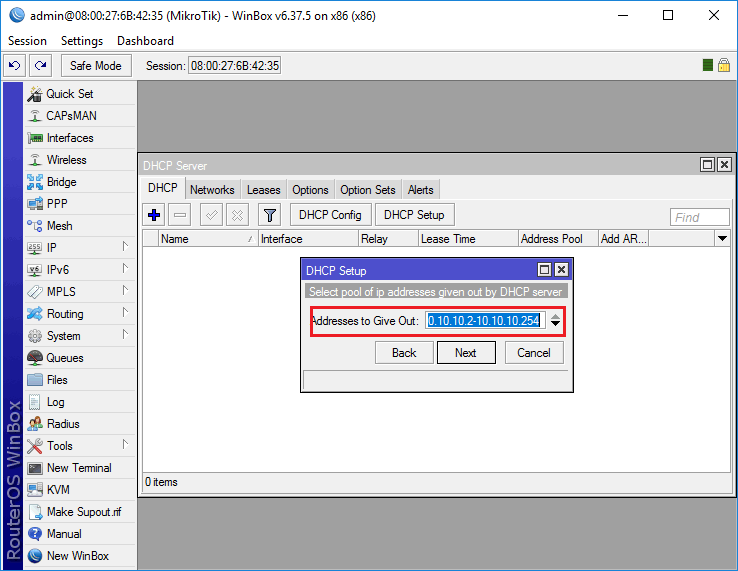Close the DHCP Setup dialog
738x571 pixels.
point(561,270)
